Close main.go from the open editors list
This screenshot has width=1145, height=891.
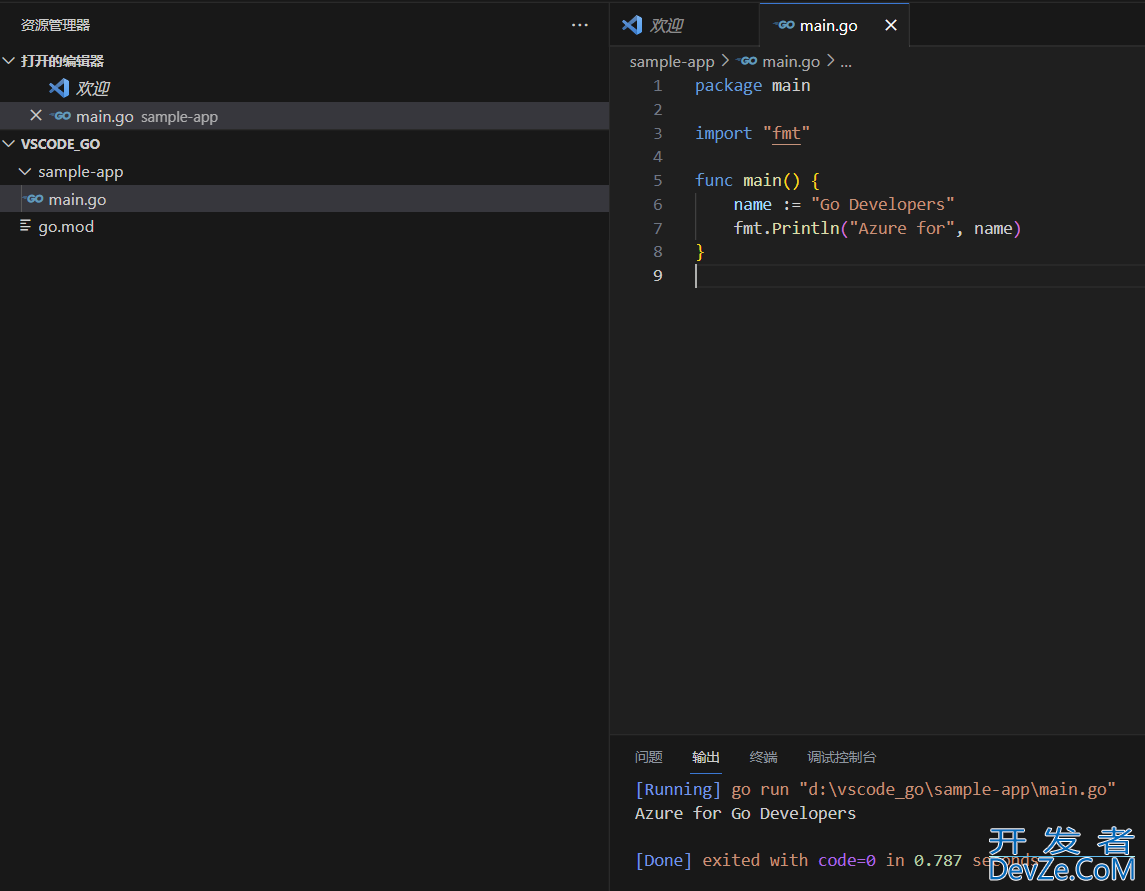tap(36, 115)
